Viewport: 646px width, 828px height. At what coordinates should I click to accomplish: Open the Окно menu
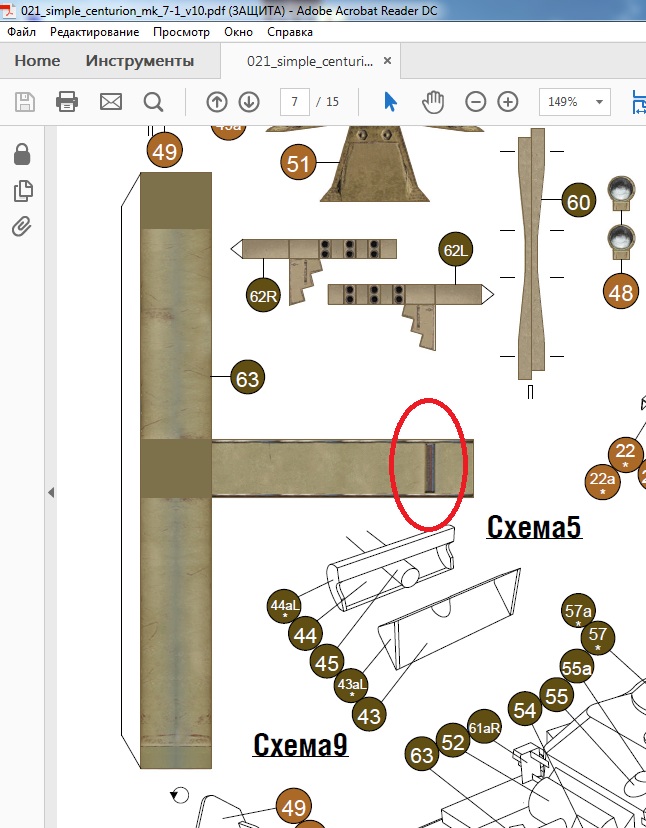click(x=238, y=32)
